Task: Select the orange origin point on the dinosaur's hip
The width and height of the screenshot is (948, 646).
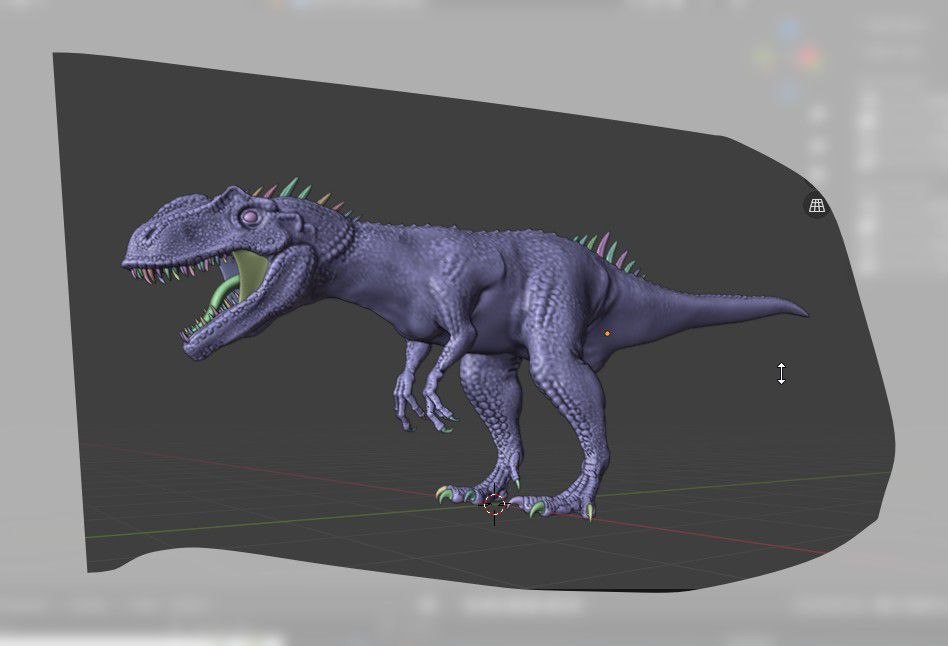Action: click(609, 332)
